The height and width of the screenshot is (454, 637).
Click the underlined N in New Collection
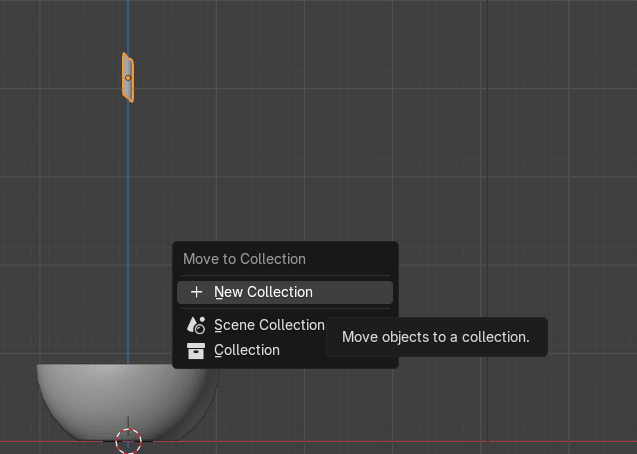(219, 292)
